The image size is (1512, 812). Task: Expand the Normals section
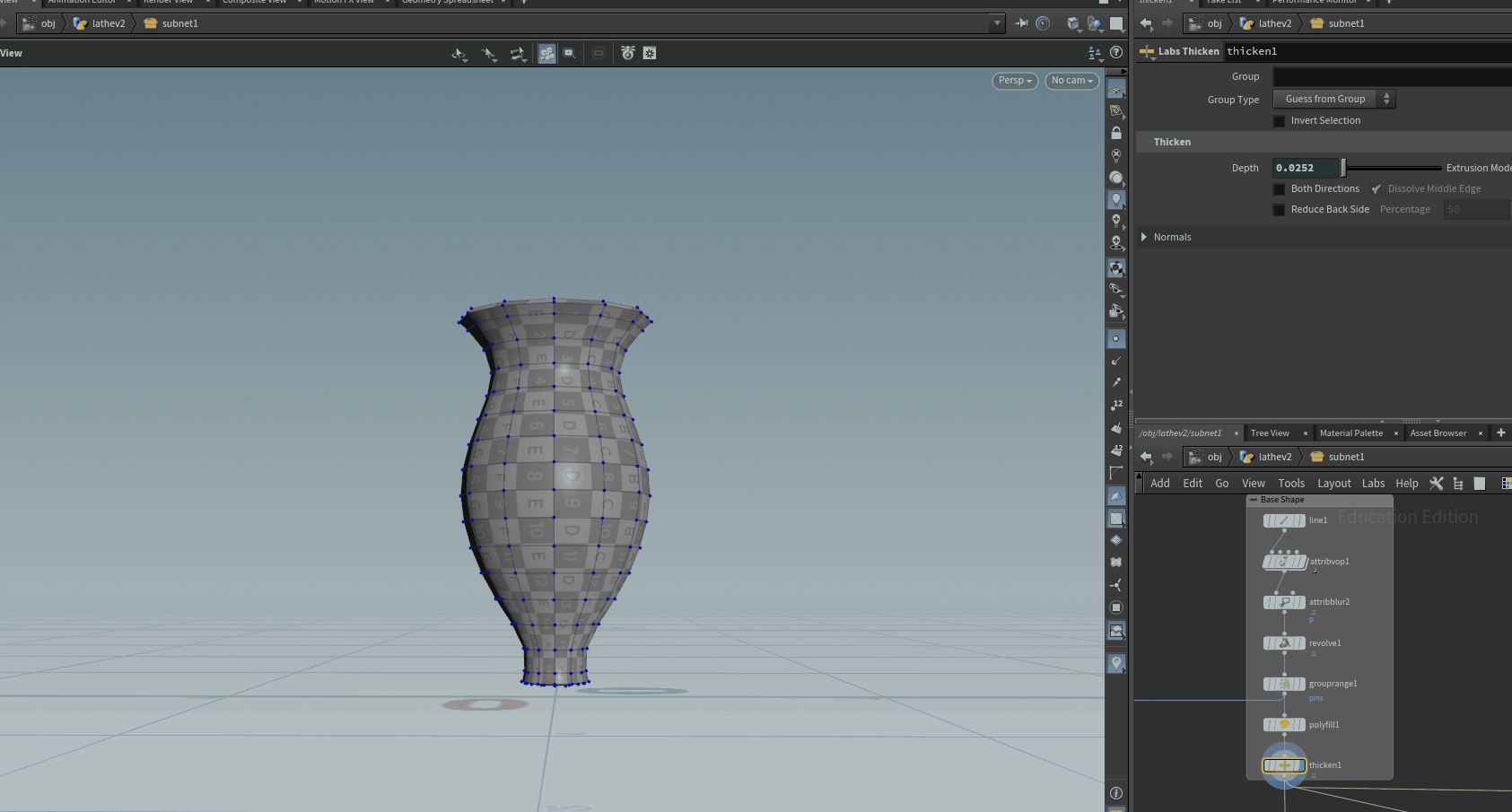[x=1144, y=237]
